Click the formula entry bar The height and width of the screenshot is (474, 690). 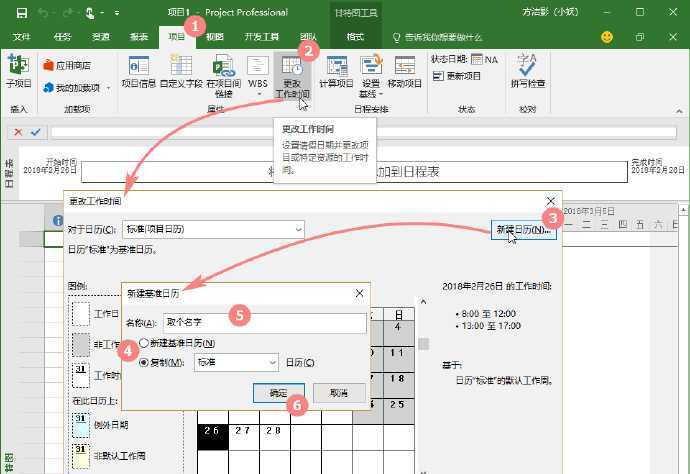coord(363,132)
